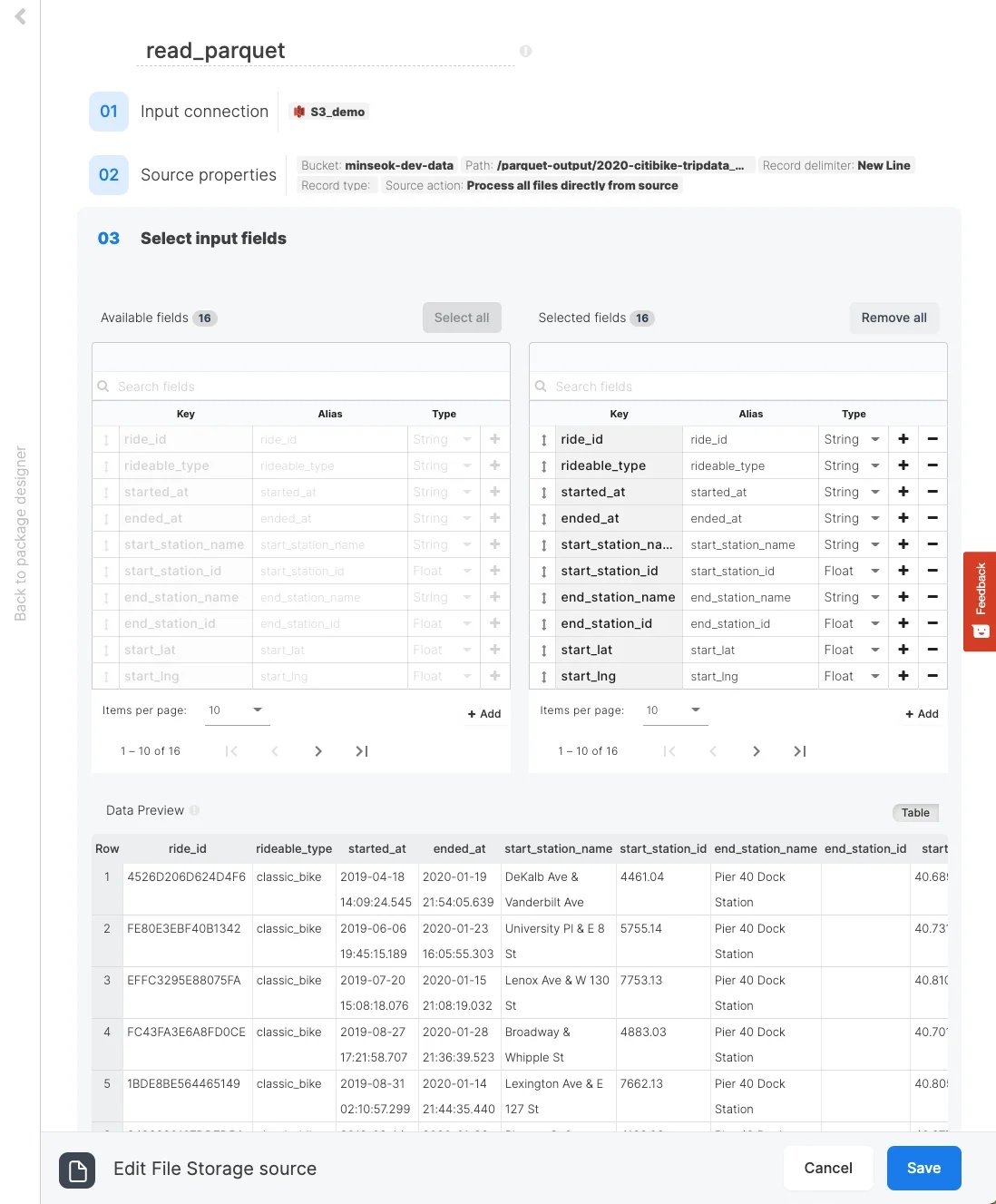This screenshot has width=996, height=1204.
Task: Open type dropdown for selected ride_id
Action: pos(853,439)
